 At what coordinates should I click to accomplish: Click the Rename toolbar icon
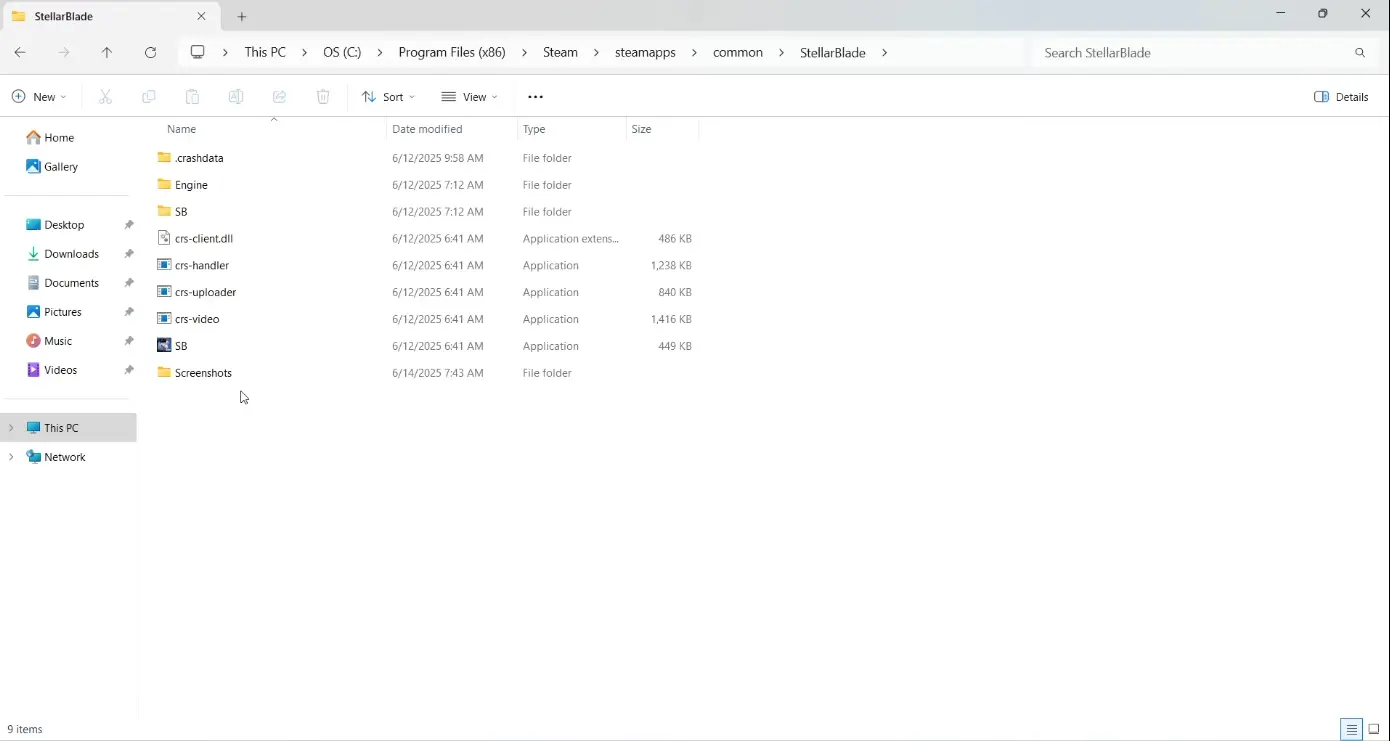point(236,97)
